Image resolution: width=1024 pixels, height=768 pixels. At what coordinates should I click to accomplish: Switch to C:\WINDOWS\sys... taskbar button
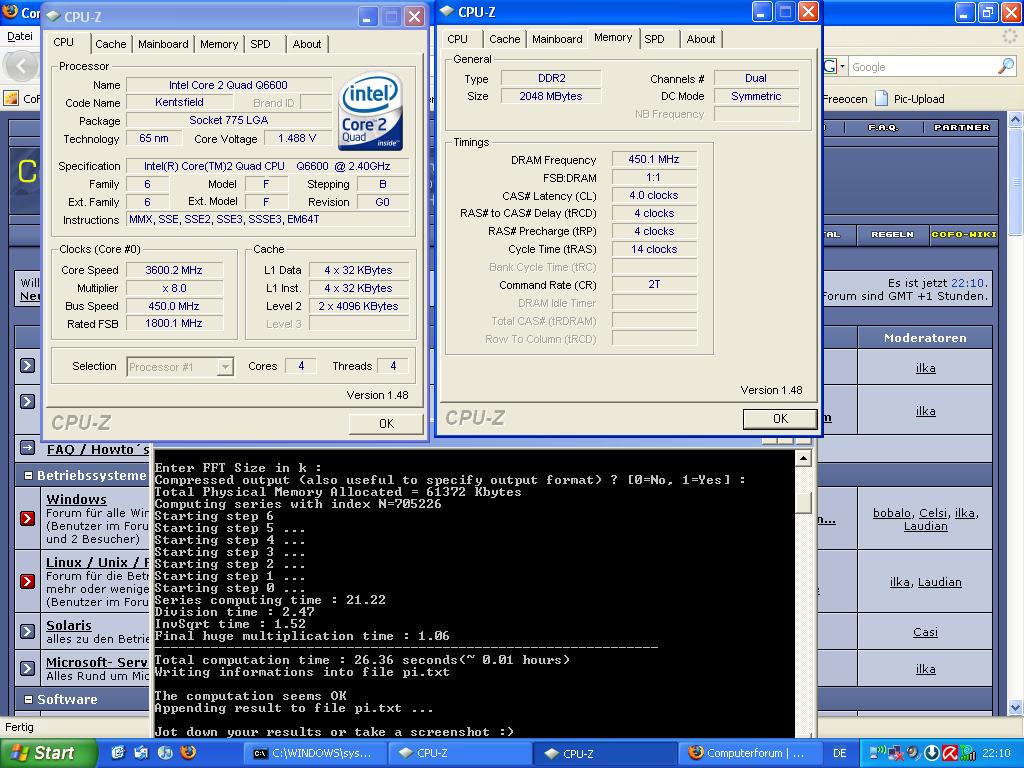point(315,753)
